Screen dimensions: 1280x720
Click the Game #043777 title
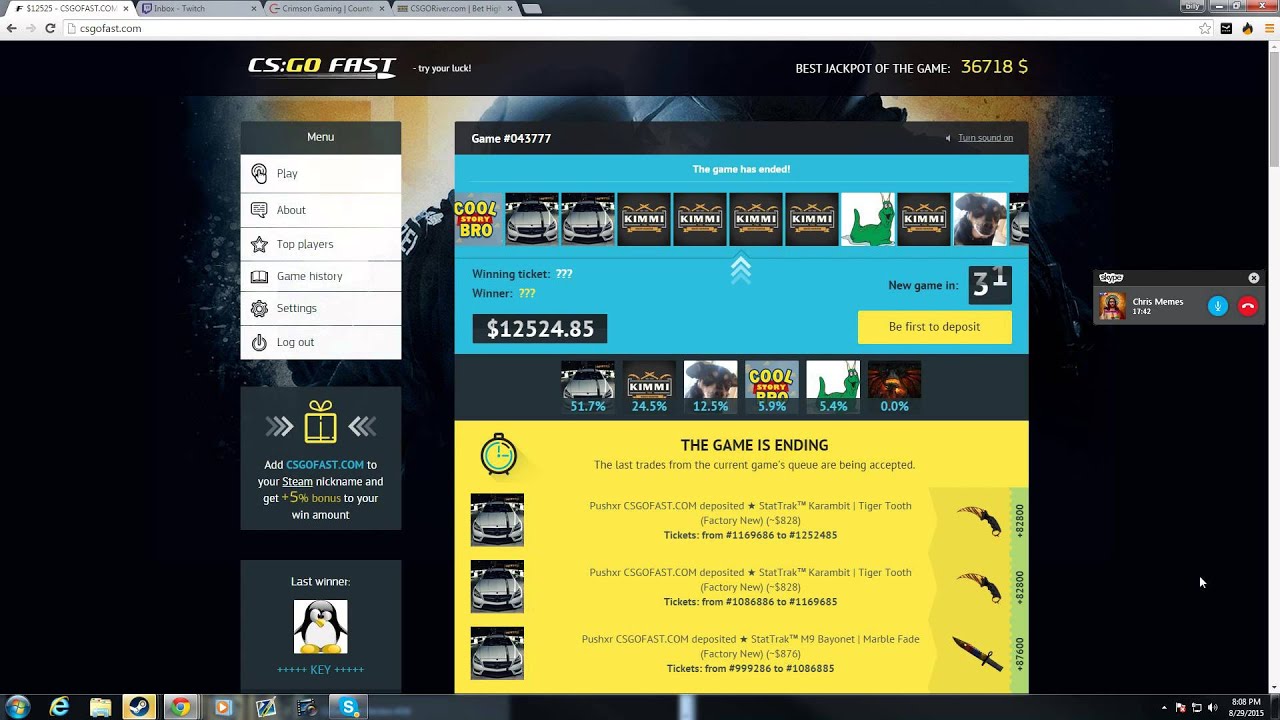(511, 139)
